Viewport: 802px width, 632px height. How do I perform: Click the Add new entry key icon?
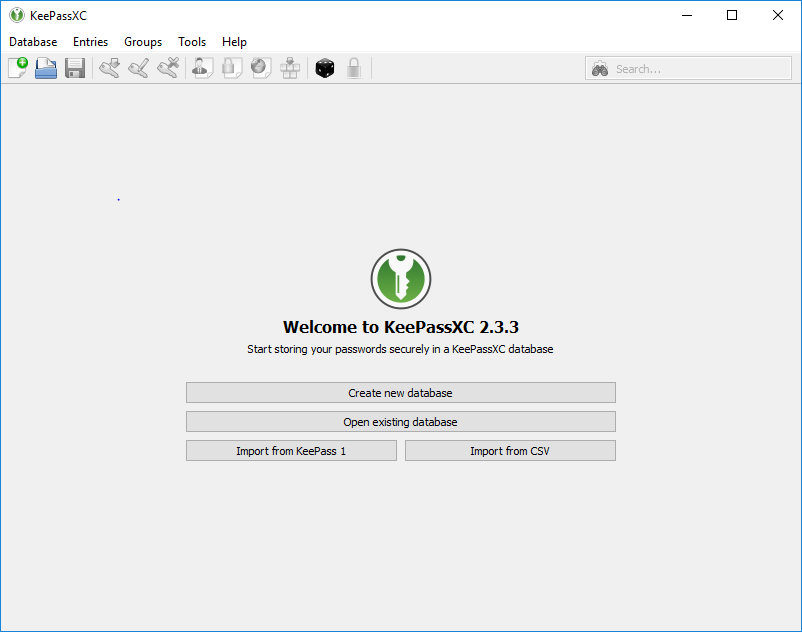[109, 68]
